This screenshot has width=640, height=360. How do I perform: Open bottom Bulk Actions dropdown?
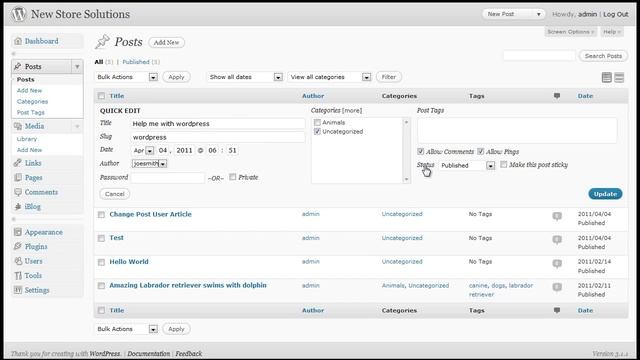tap(127, 329)
